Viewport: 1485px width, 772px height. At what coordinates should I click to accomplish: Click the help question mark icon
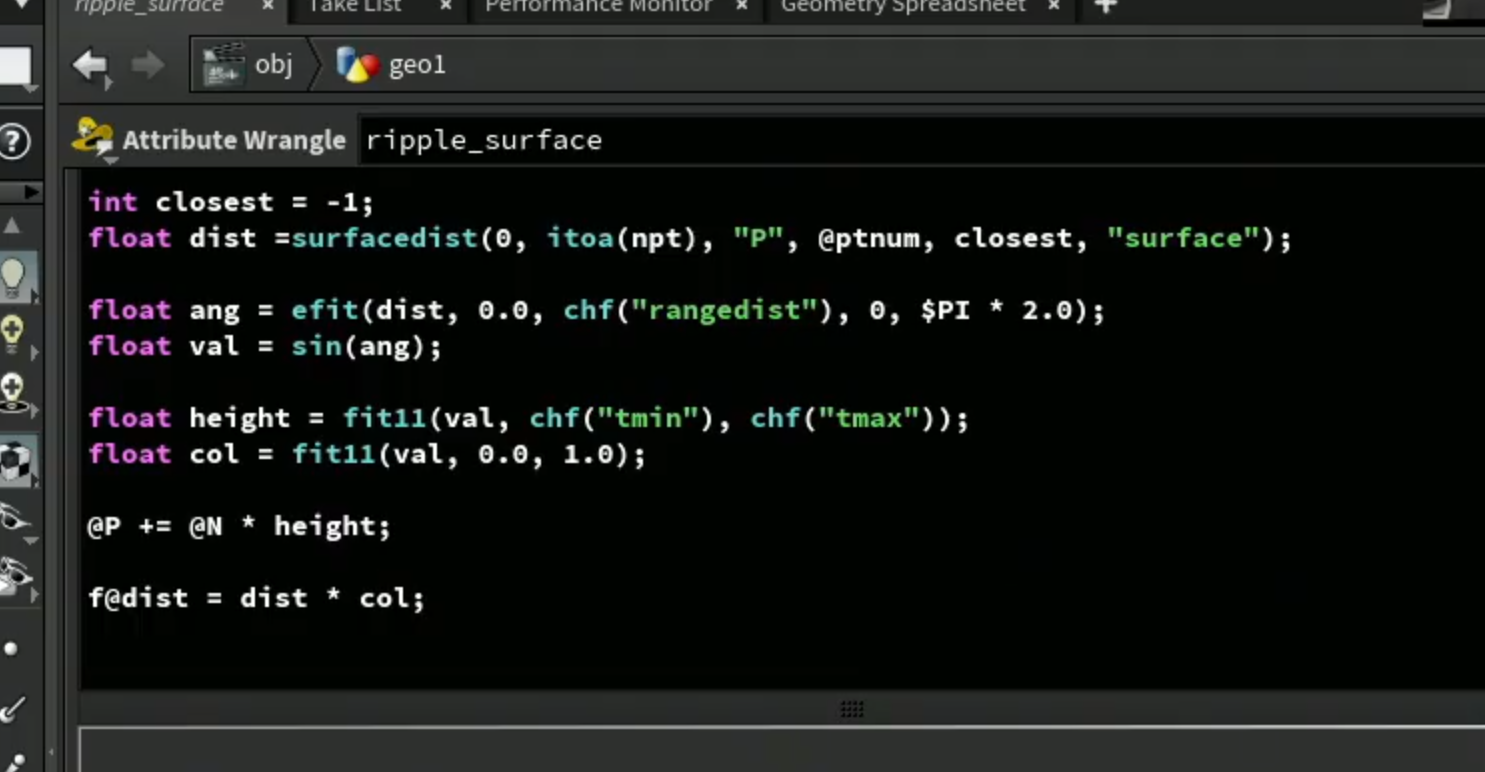[14, 141]
